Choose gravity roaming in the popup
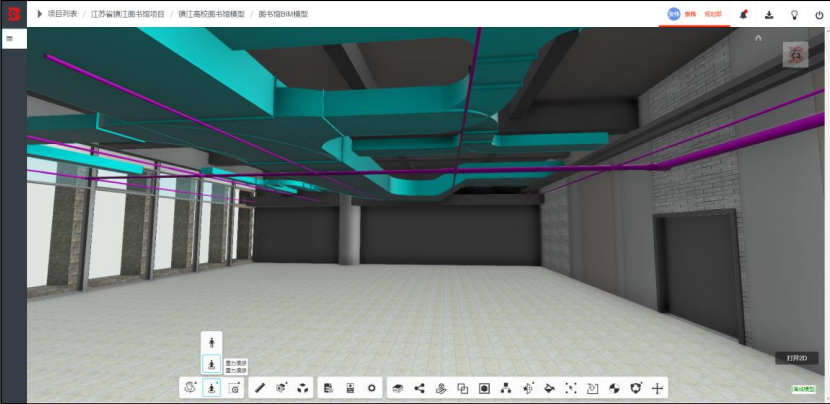 point(212,364)
